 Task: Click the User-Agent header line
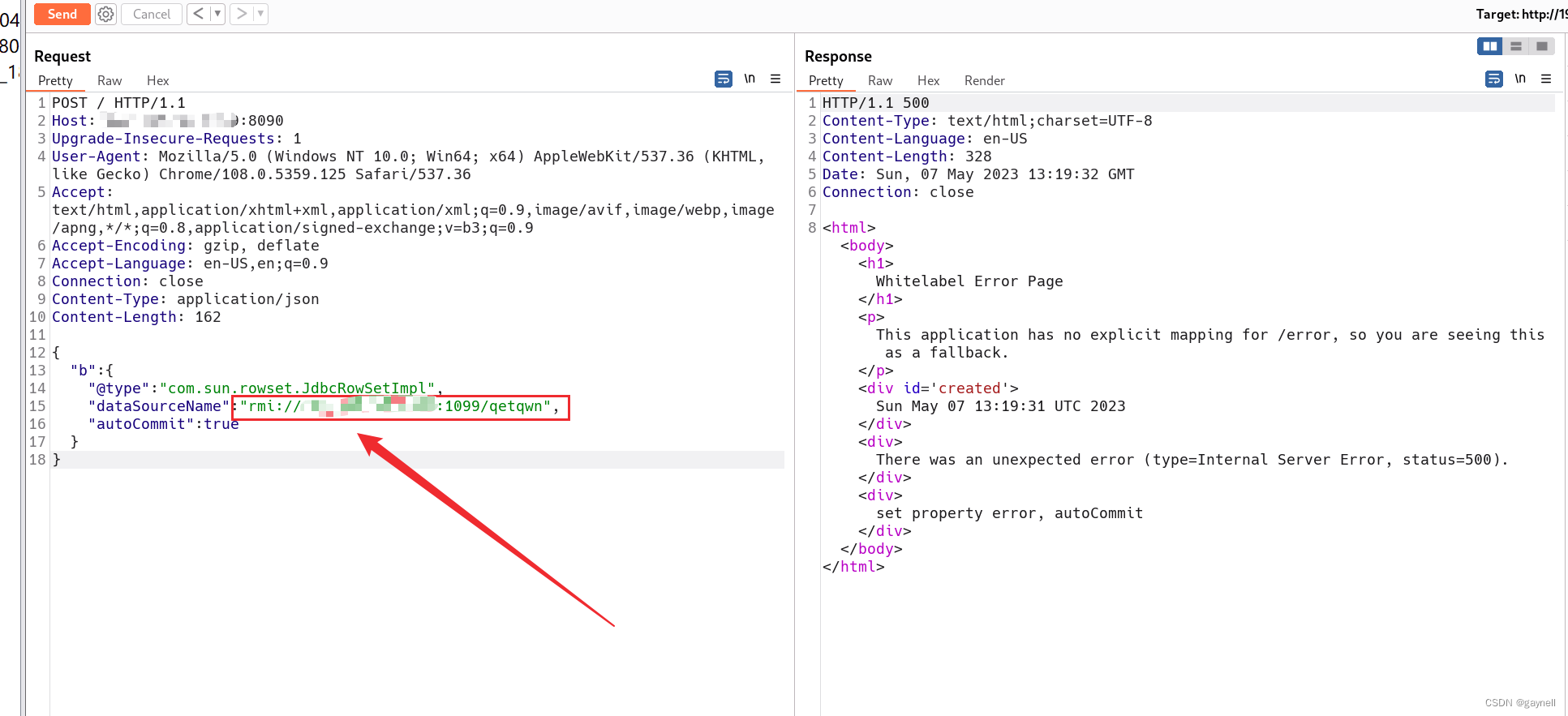tap(408, 165)
